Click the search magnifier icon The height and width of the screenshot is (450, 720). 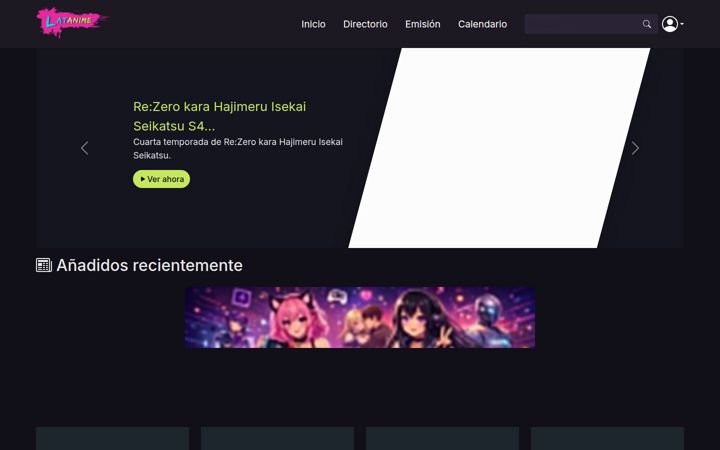pyautogui.click(x=647, y=24)
